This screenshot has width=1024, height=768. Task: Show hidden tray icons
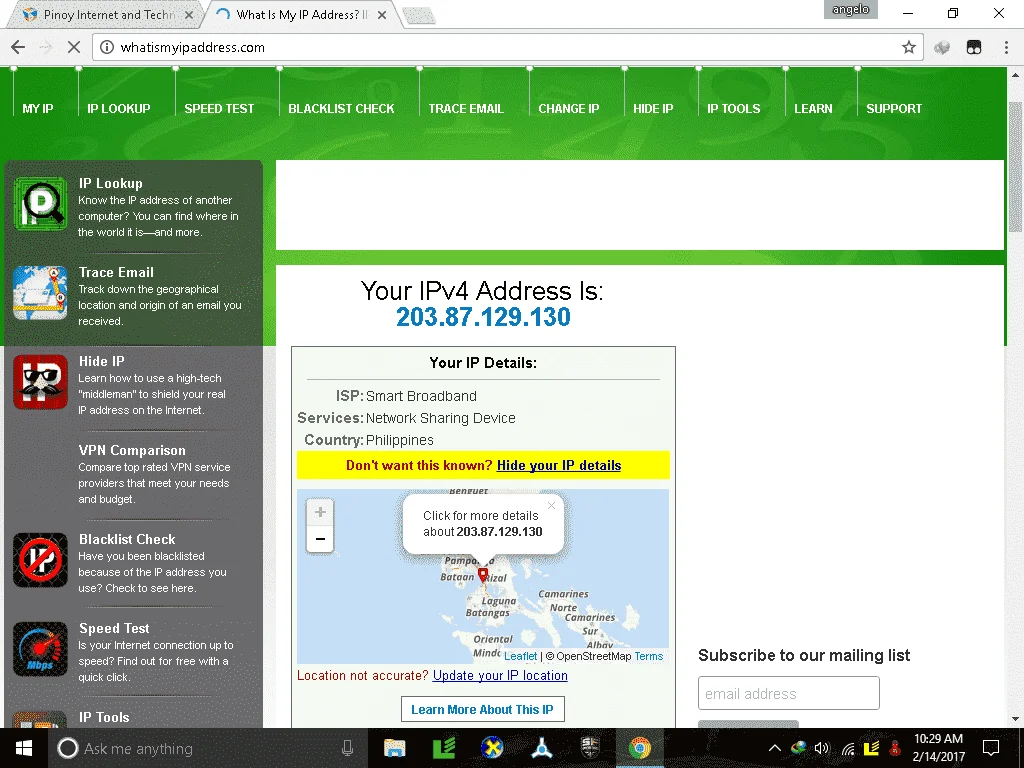(774, 748)
